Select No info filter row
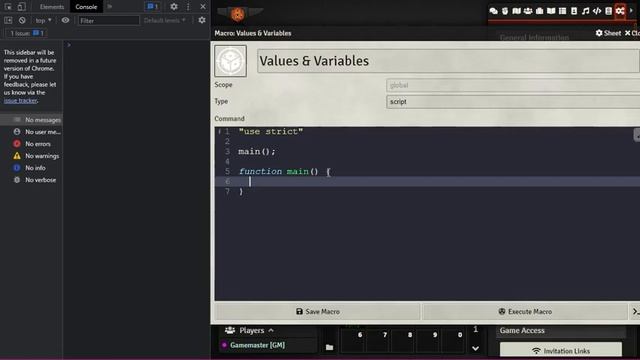640x360 pixels. tap(31, 168)
